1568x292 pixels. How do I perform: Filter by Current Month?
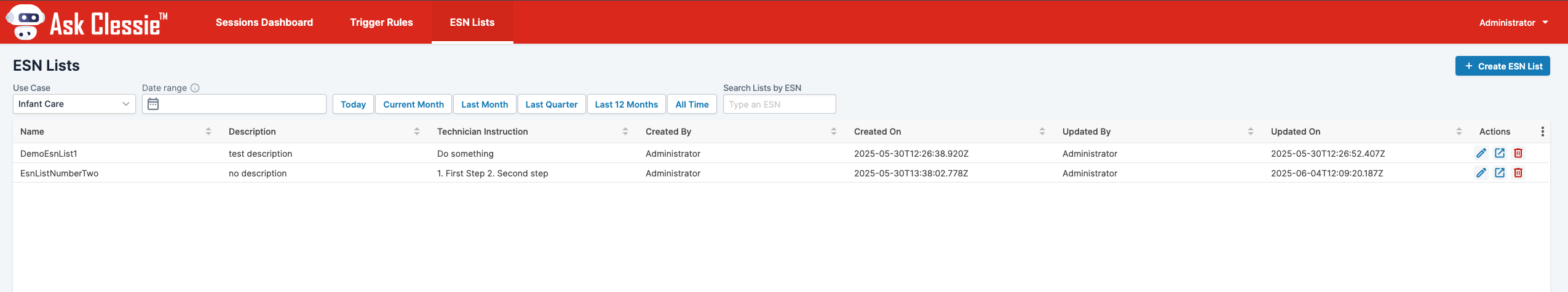(x=413, y=104)
